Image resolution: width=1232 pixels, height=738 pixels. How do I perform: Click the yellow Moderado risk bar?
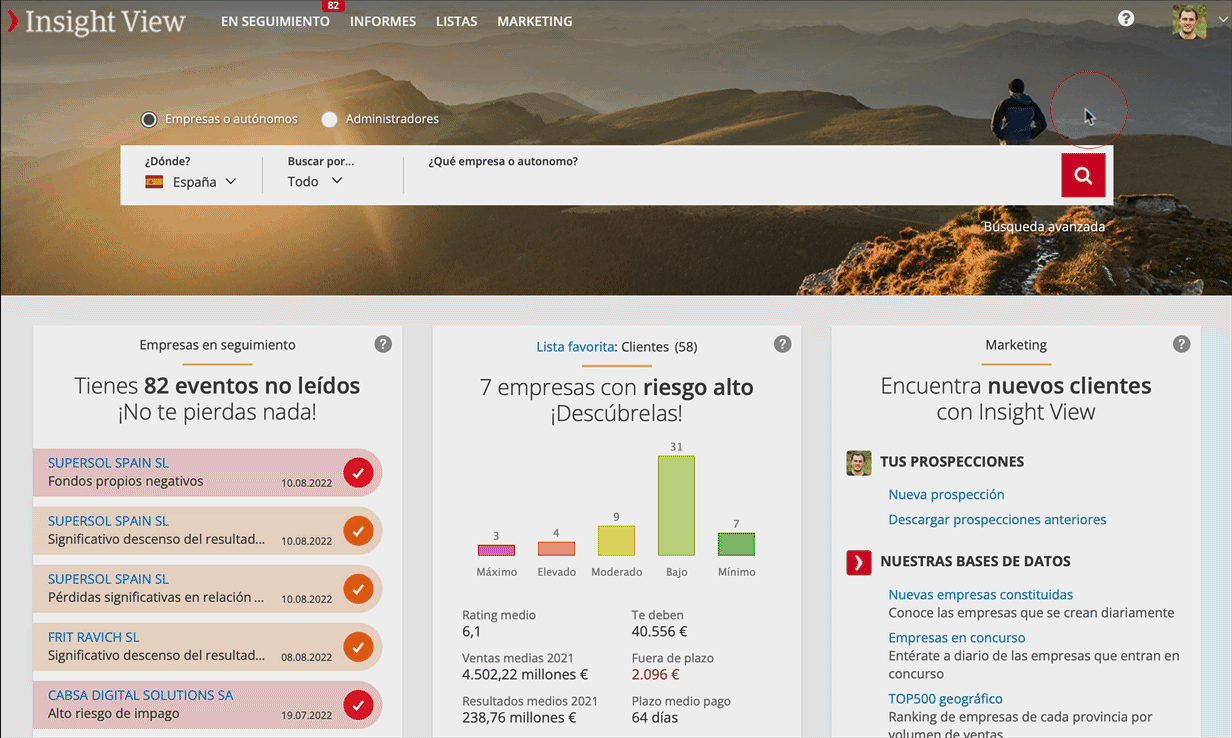(x=616, y=540)
